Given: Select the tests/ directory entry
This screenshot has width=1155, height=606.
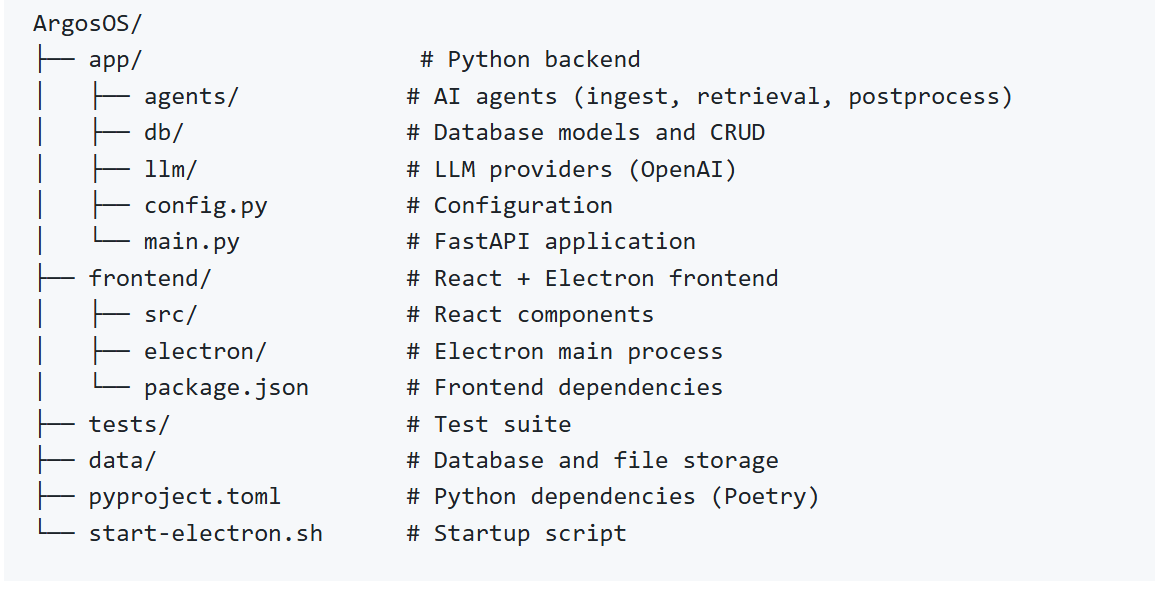Looking at the screenshot, I should click(x=129, y=424).
